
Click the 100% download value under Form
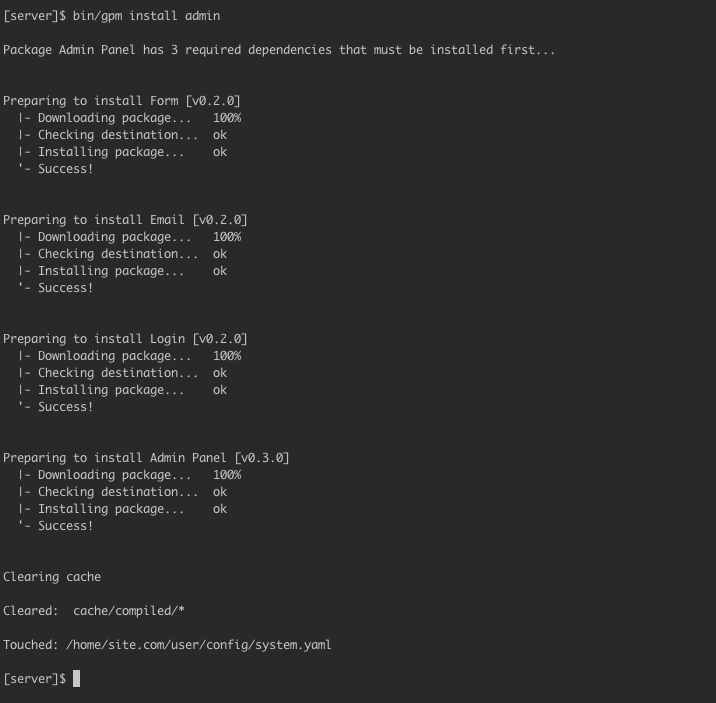pos(227,118)
